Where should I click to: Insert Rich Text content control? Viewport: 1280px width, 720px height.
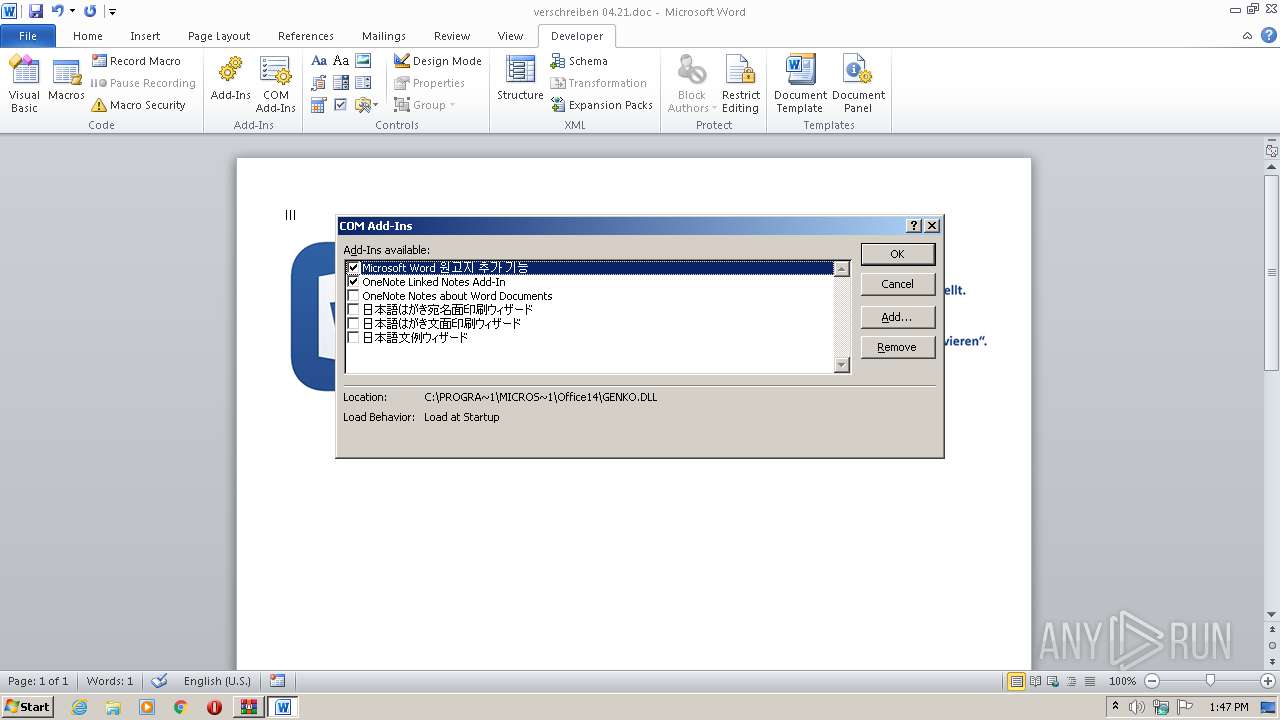(319, 61)
